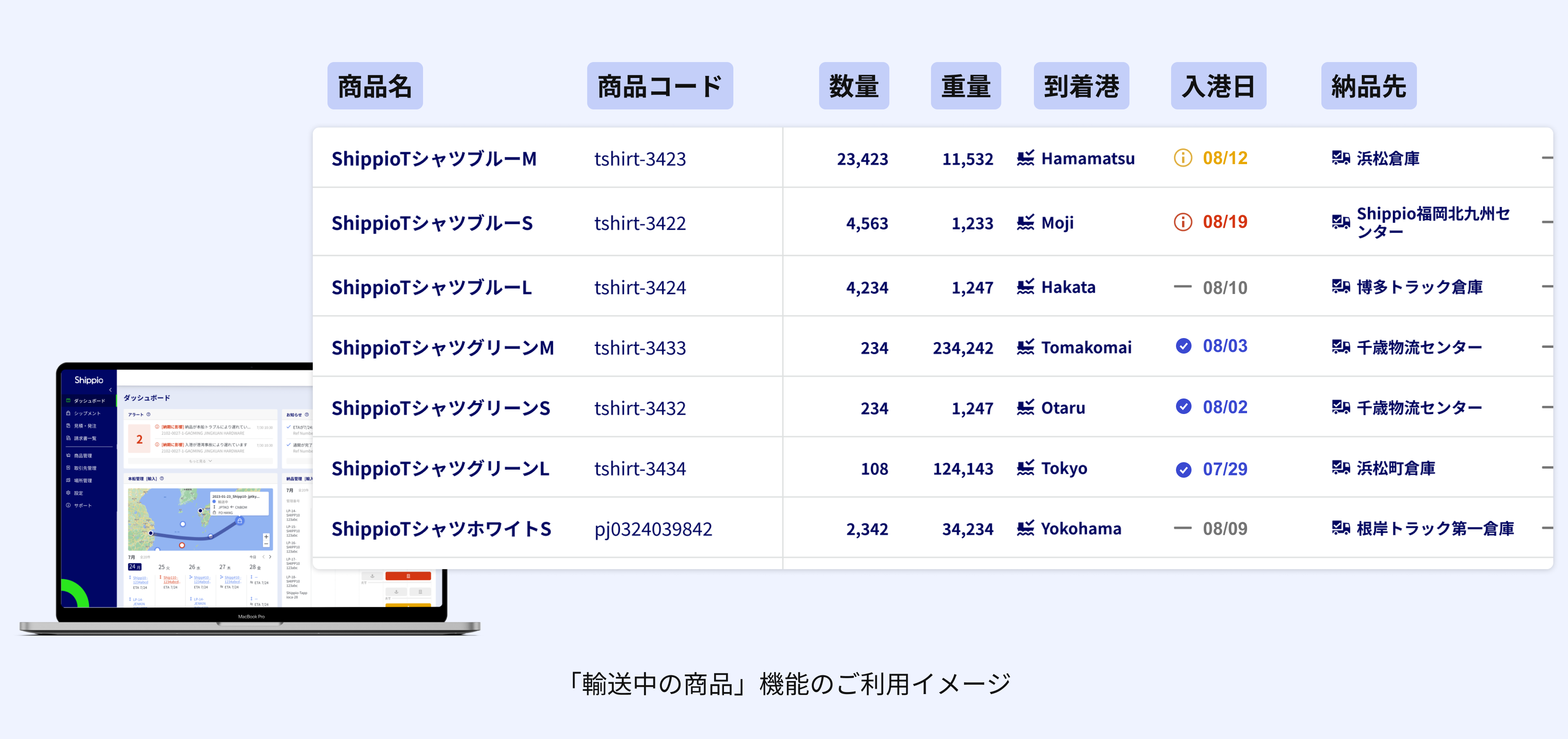Click the ship icon next to Tomakomai
The height and width of the screenshot is (739, 1568).
tap(1025, 347)
